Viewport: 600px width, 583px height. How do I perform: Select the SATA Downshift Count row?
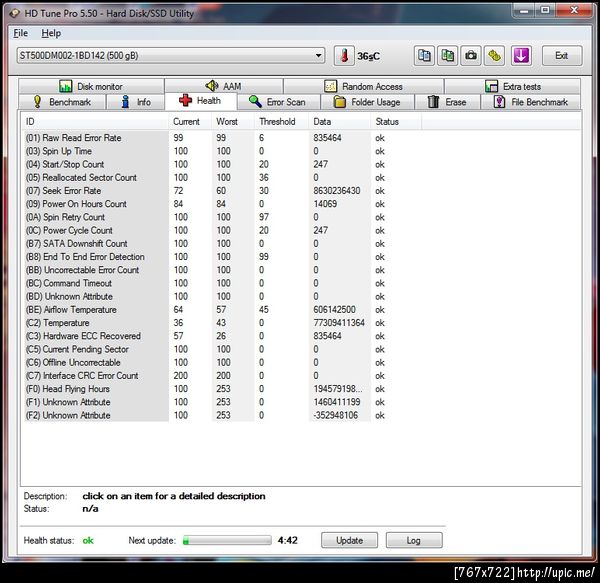click(x=223, y=243)
